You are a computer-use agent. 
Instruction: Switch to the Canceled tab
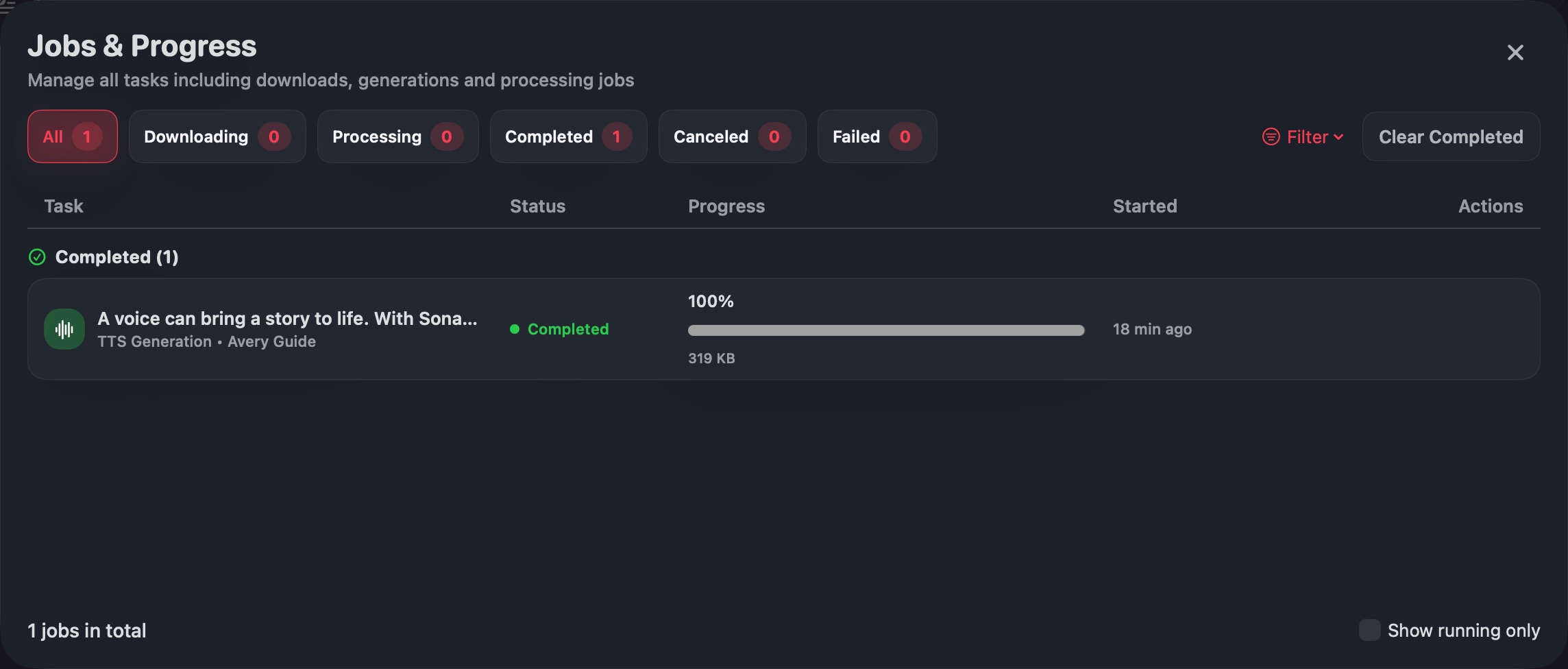click(732, 136)
